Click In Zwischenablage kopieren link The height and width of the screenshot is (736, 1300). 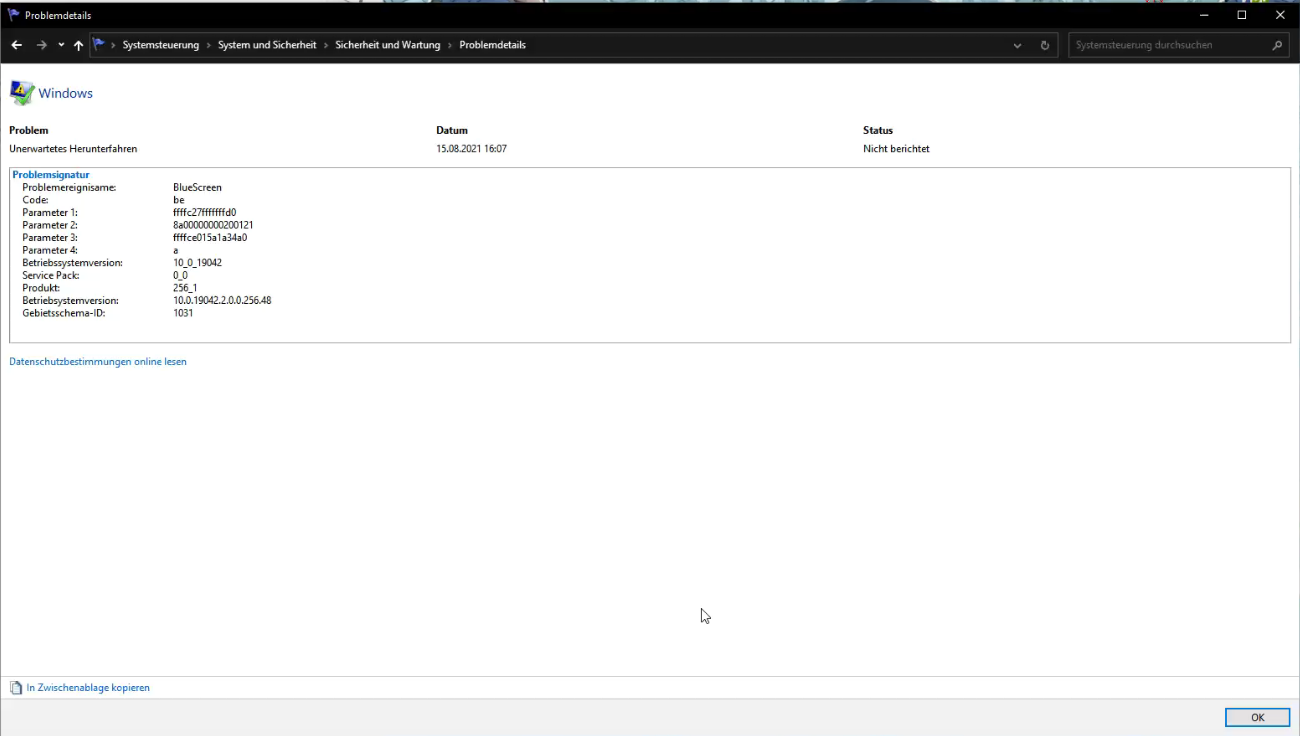point(88,688)
